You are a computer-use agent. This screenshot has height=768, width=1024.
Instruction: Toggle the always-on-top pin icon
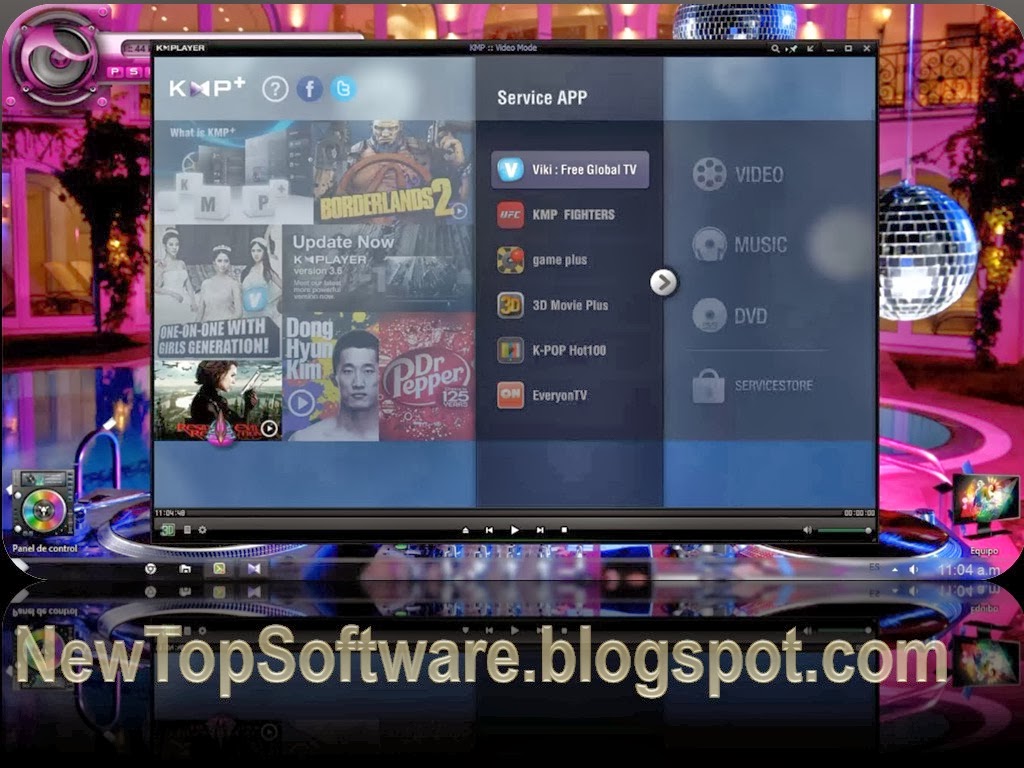792,48
